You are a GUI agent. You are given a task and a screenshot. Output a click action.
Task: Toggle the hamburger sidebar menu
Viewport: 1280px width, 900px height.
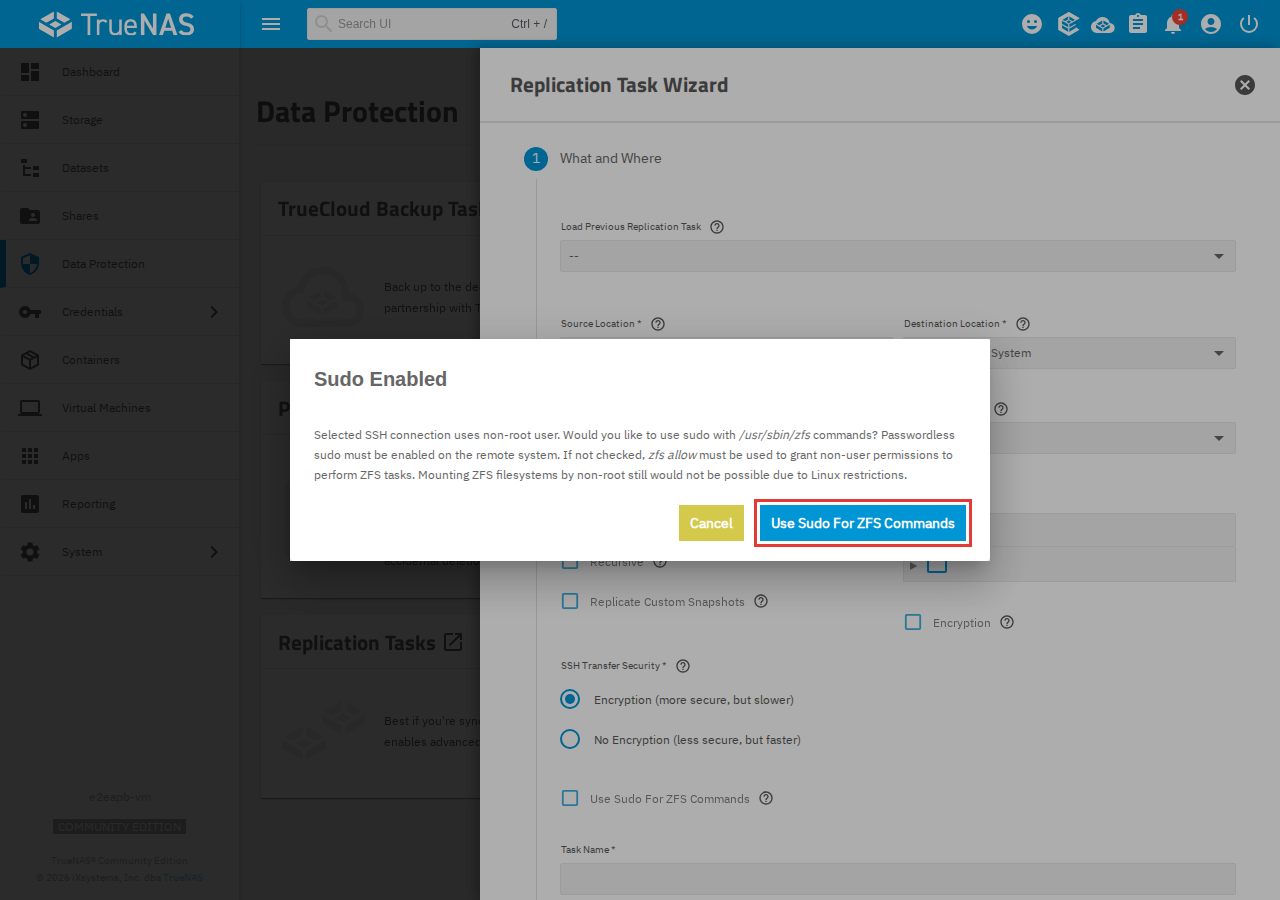(271, 24)
